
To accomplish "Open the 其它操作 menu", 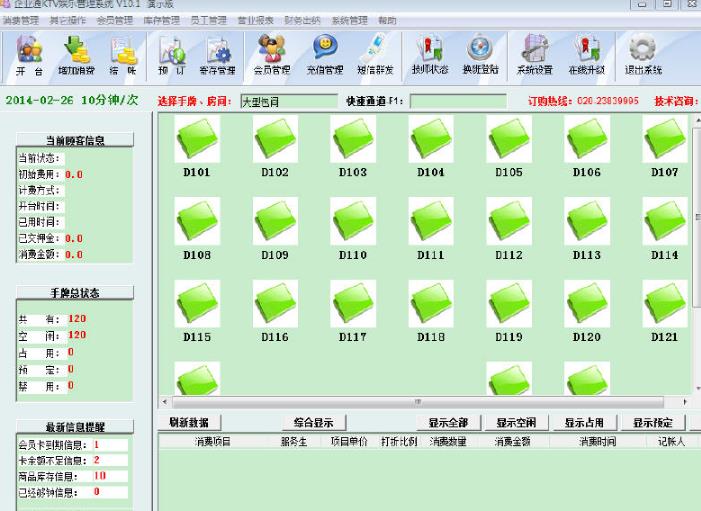I will 68,21.
